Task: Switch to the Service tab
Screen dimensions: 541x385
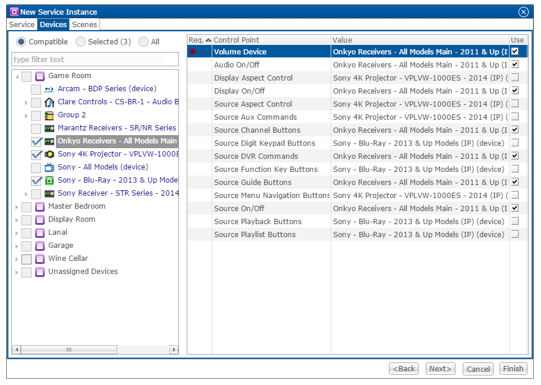Action: pos(22,24)
